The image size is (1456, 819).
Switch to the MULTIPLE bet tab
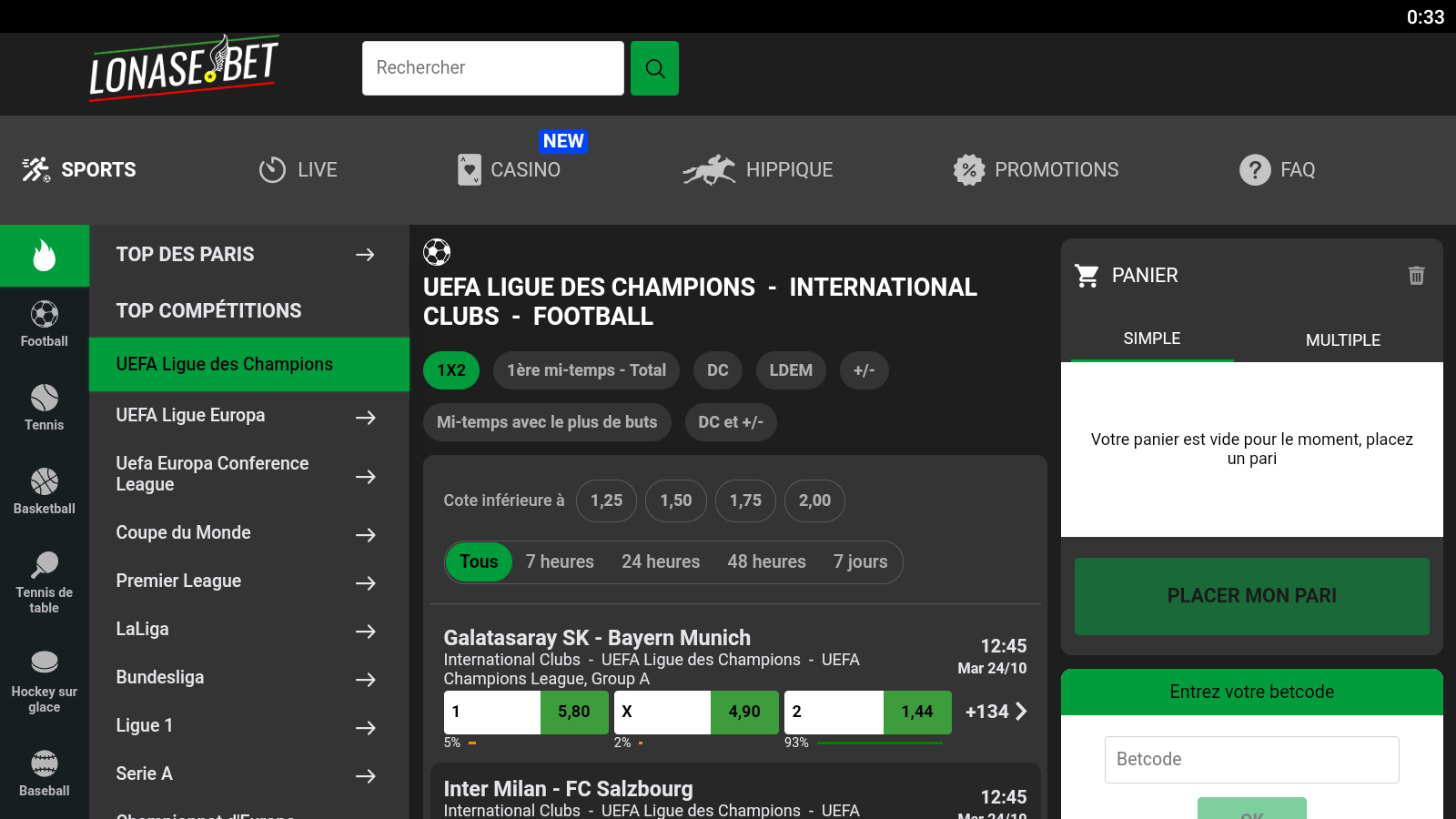1342,339
